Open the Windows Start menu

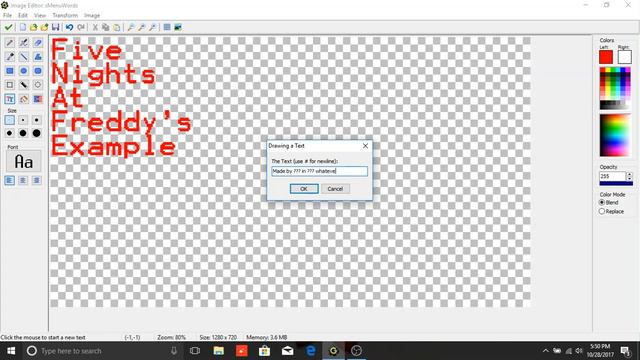(11, 351)
